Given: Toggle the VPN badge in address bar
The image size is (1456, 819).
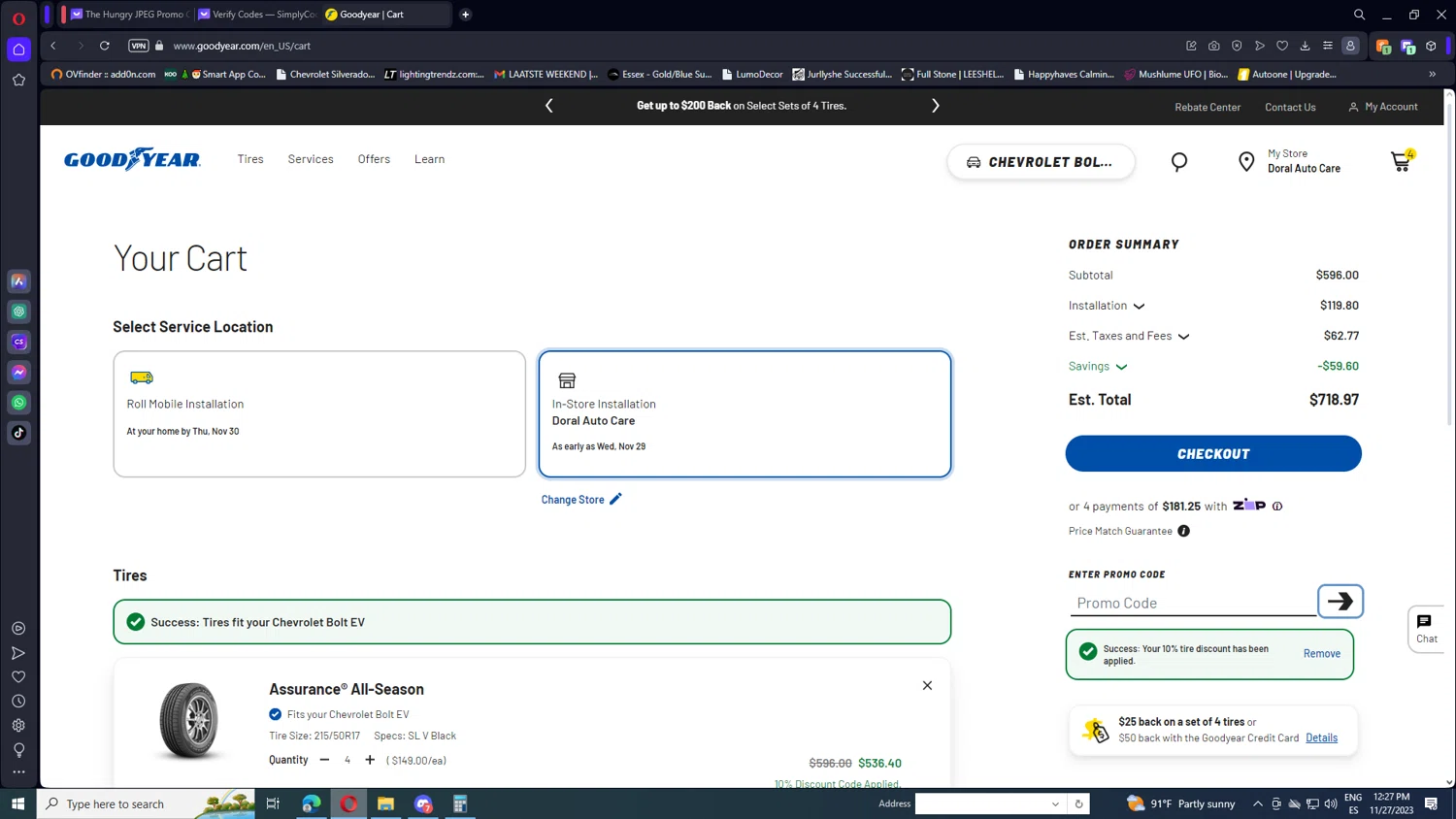Looking at the screenshot, I should pyautogui.click(x=139, y=46).
